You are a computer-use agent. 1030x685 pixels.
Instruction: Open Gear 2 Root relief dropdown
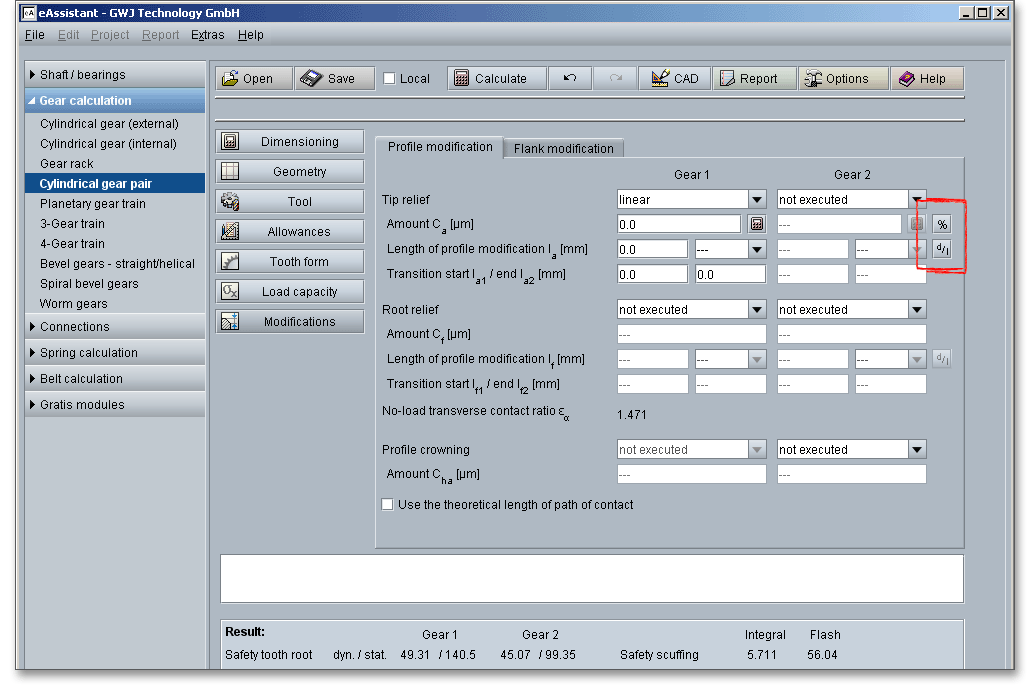click(917, 310)
